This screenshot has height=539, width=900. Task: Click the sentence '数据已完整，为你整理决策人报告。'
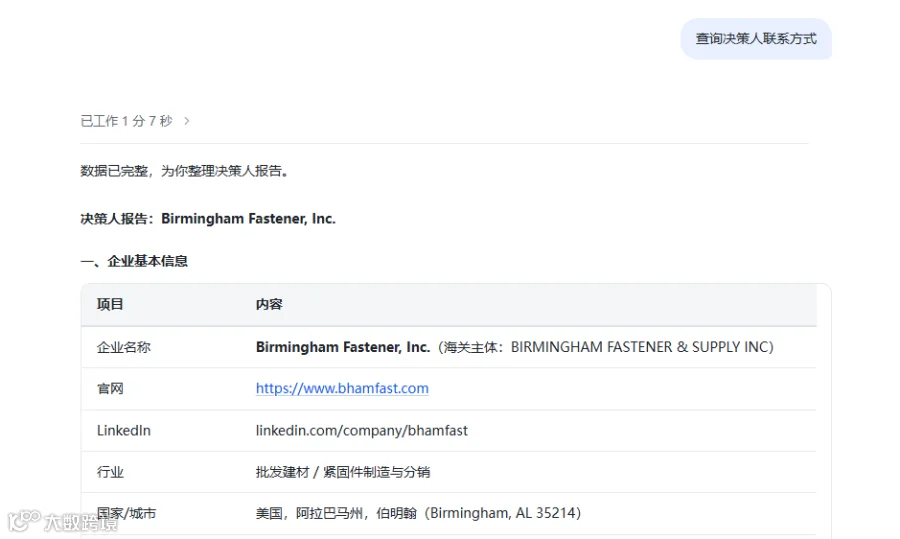click(184, 171)
